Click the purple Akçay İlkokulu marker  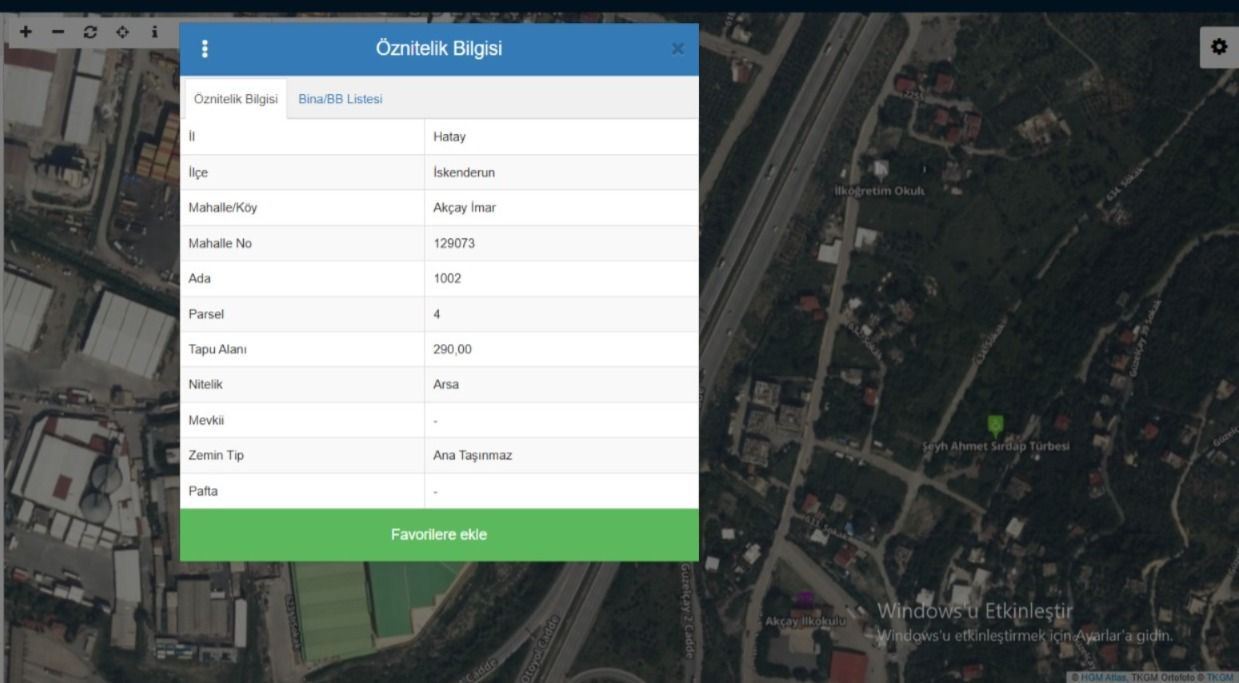[803, 601]
